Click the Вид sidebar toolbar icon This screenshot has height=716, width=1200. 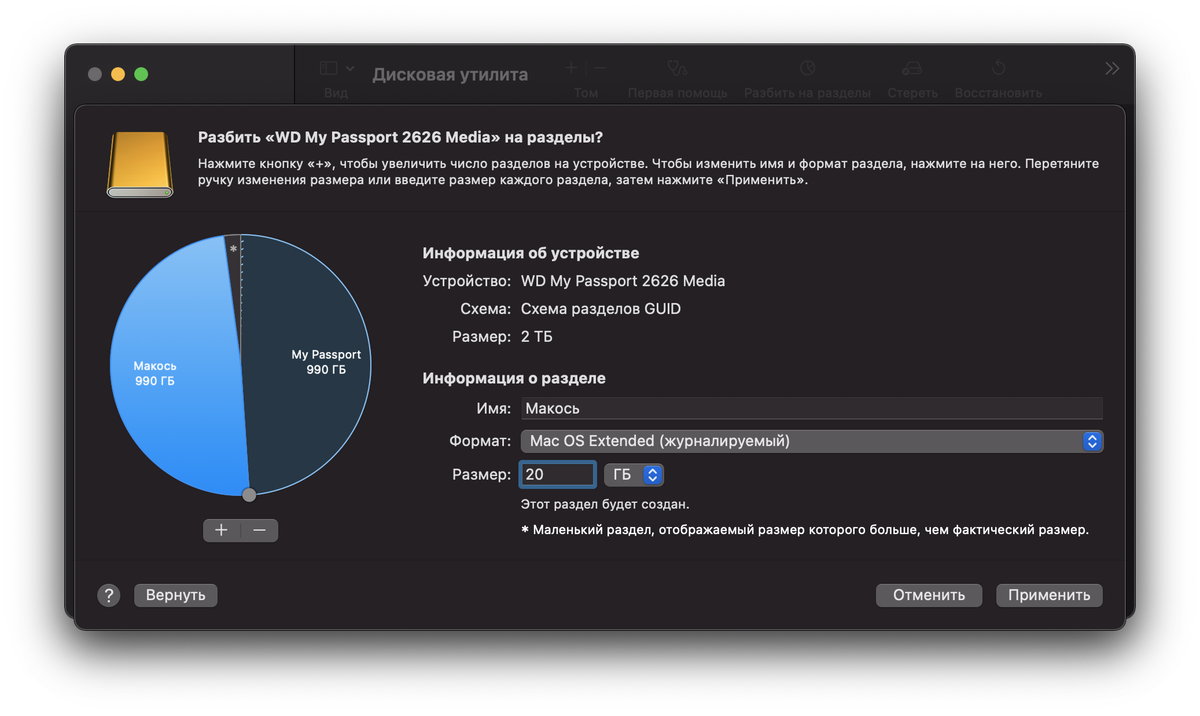329,69
